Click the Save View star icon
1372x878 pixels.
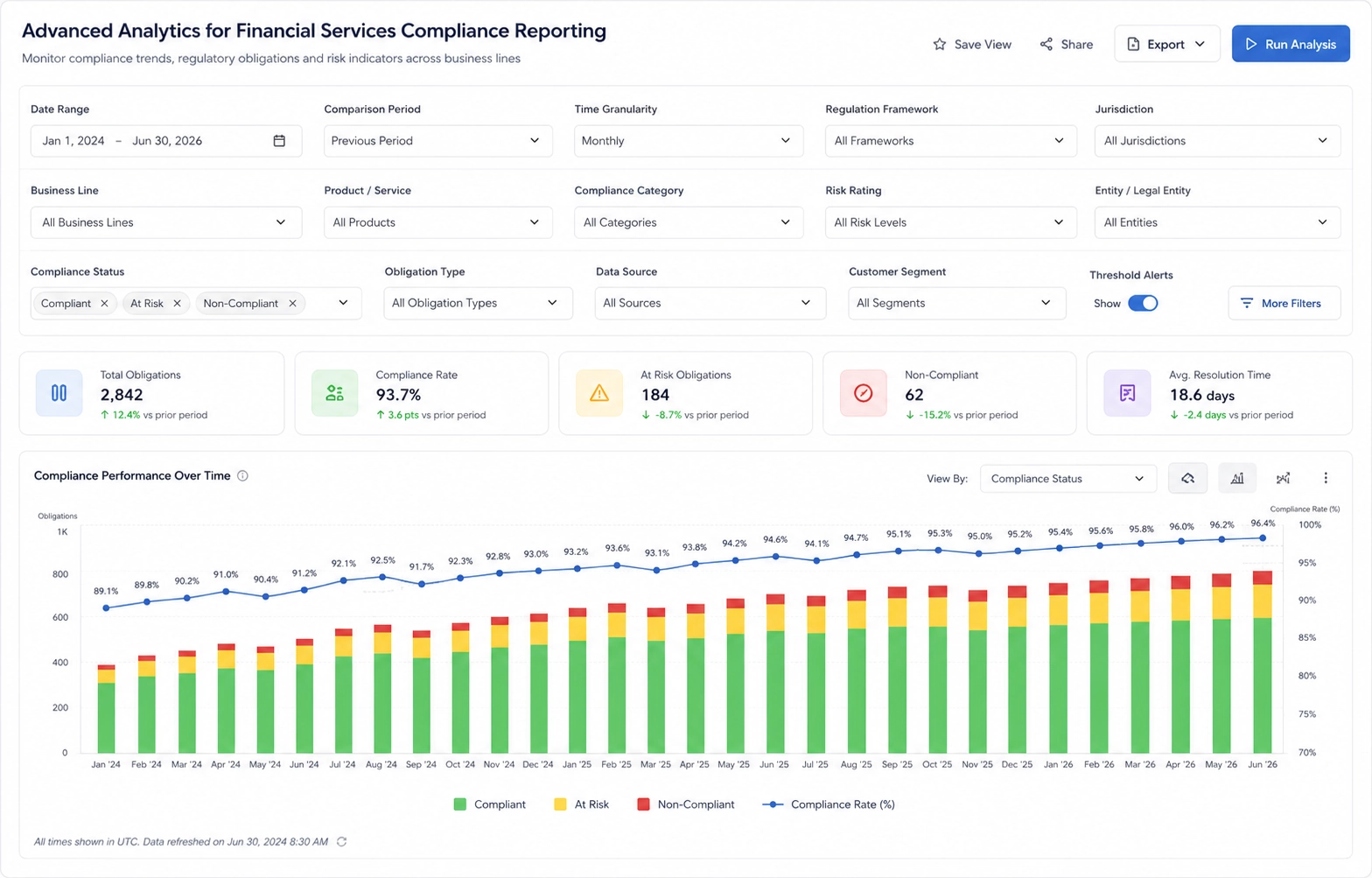point(939,45)
